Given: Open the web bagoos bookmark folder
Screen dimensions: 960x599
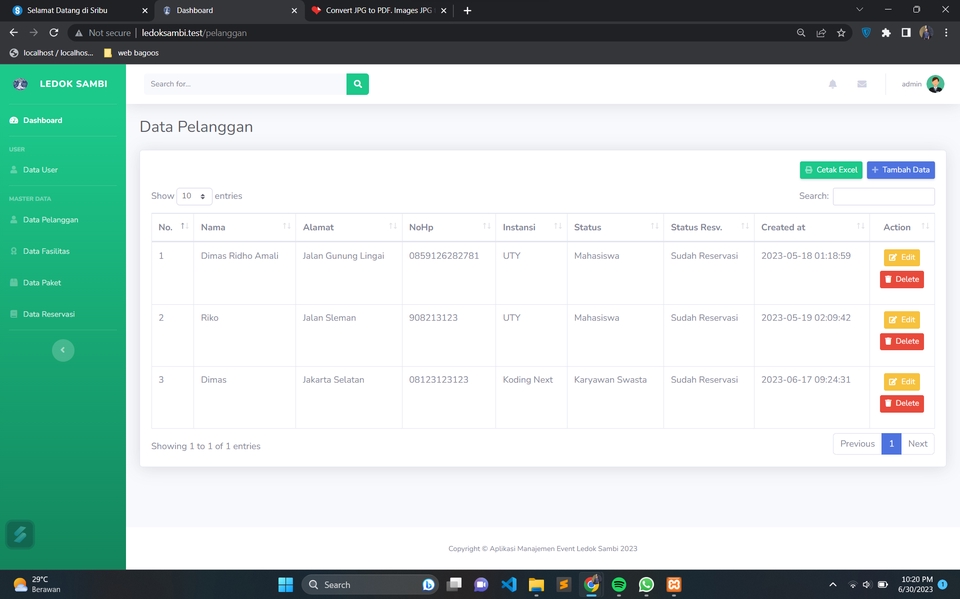Looking at the screenshot, I should tap(131, 53).
